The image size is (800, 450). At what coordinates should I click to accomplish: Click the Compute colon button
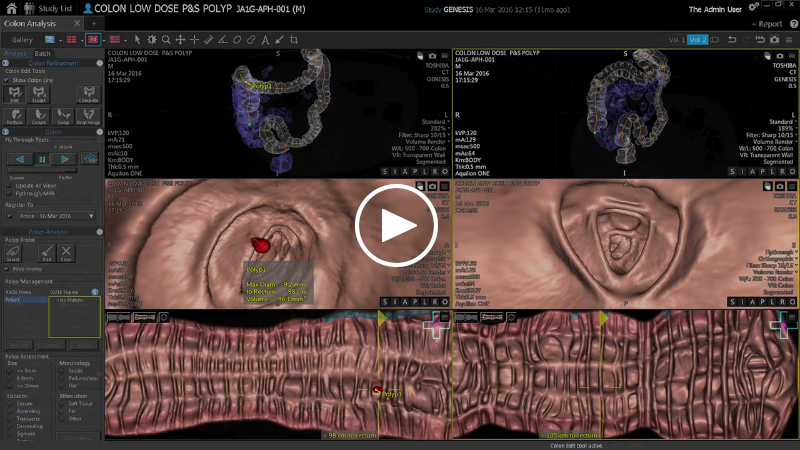(x=89, y=94)
